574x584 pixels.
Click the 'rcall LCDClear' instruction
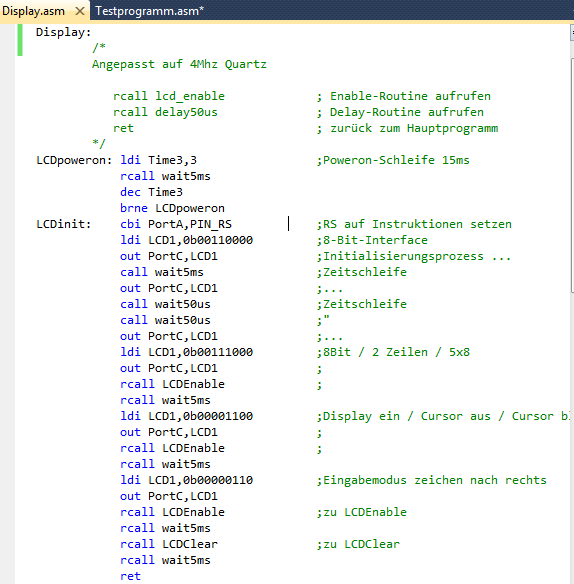point(169,545)
